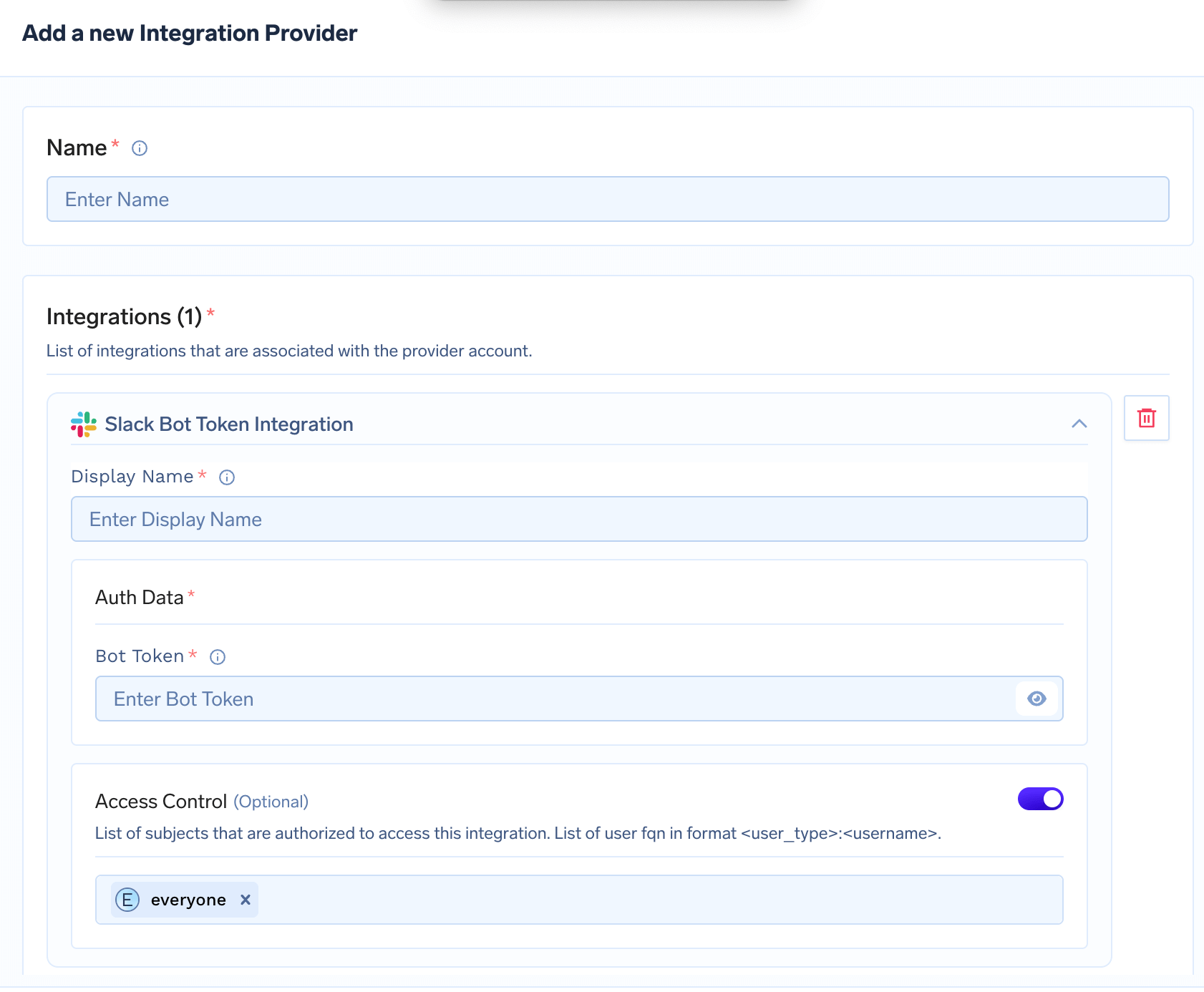The image size is (1204, 992).
Task: Click the access control subjects input
Action: coord(579,900)
